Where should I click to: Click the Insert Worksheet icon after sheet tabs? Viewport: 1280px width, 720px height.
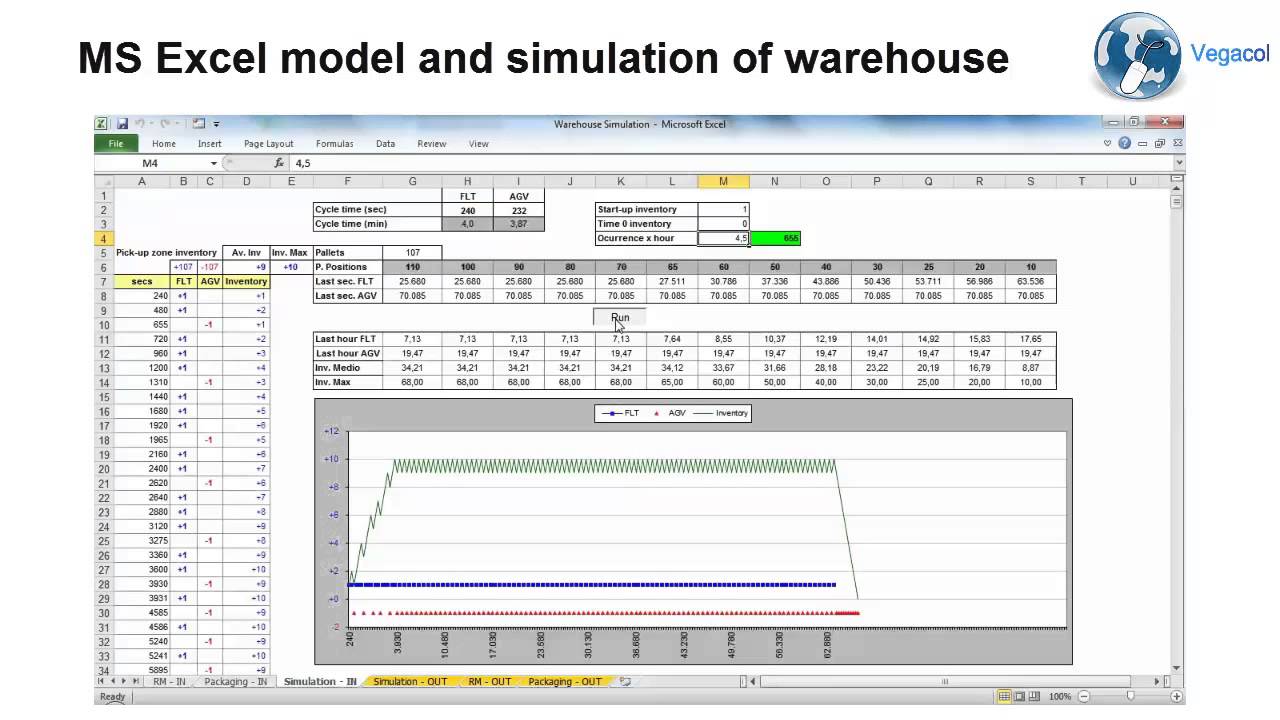(625, 681)
